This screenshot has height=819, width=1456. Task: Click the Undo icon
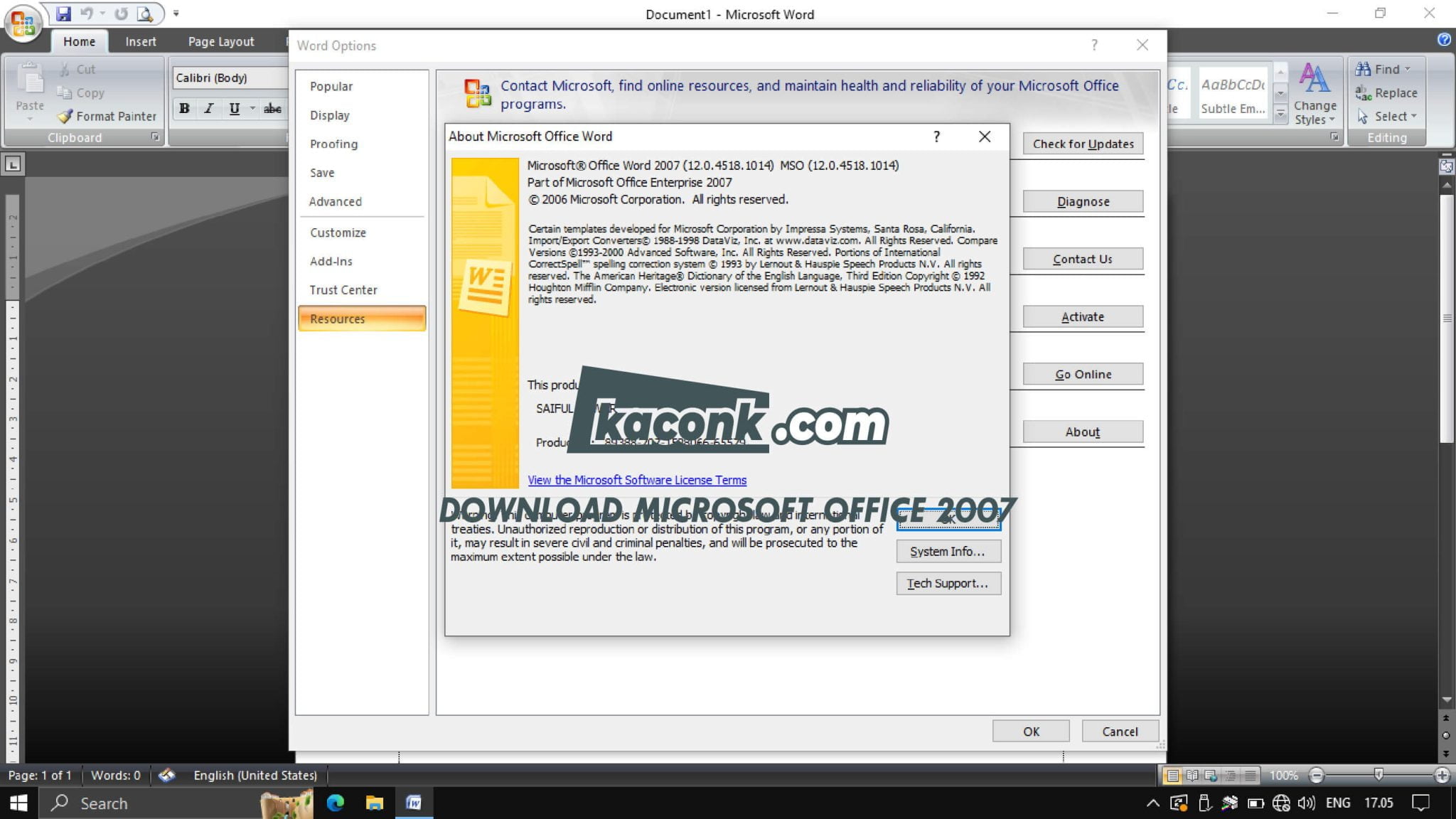tap(86, 13)
